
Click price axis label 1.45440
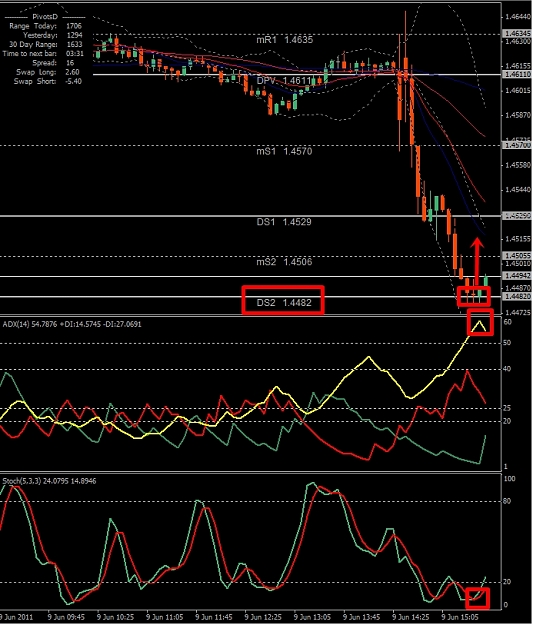pyautogui.click(x=518, y=190)
